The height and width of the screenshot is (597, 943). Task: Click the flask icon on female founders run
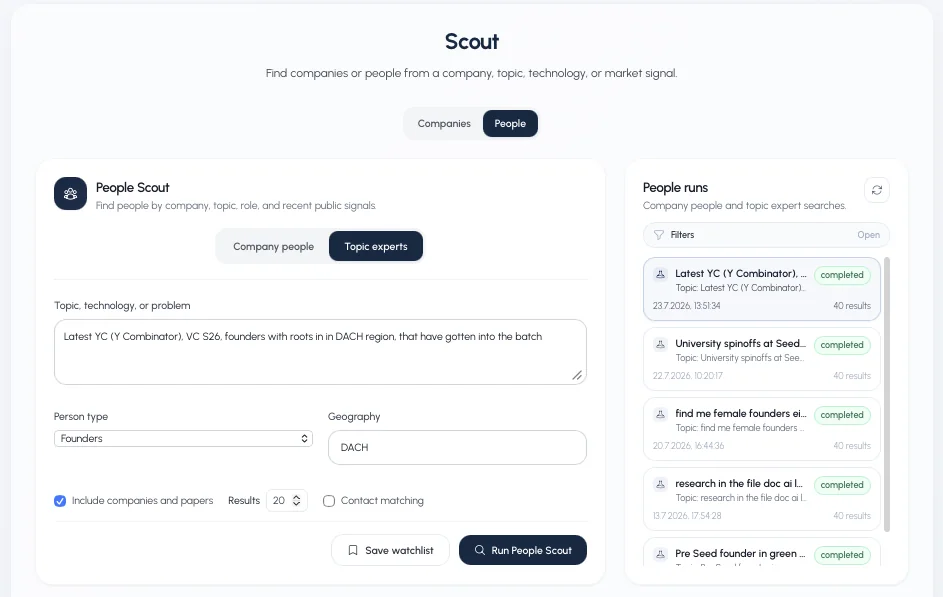pyautogui.click(x=660, y=414)
